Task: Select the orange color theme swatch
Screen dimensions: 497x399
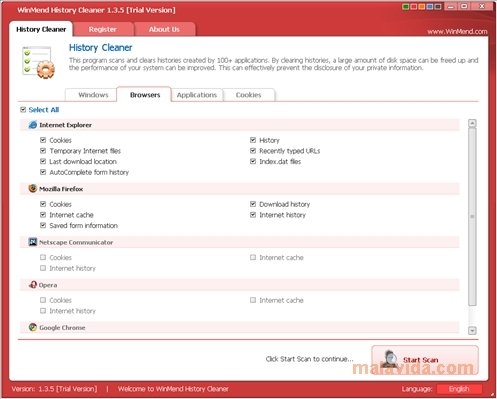Action: pos(422,7)
